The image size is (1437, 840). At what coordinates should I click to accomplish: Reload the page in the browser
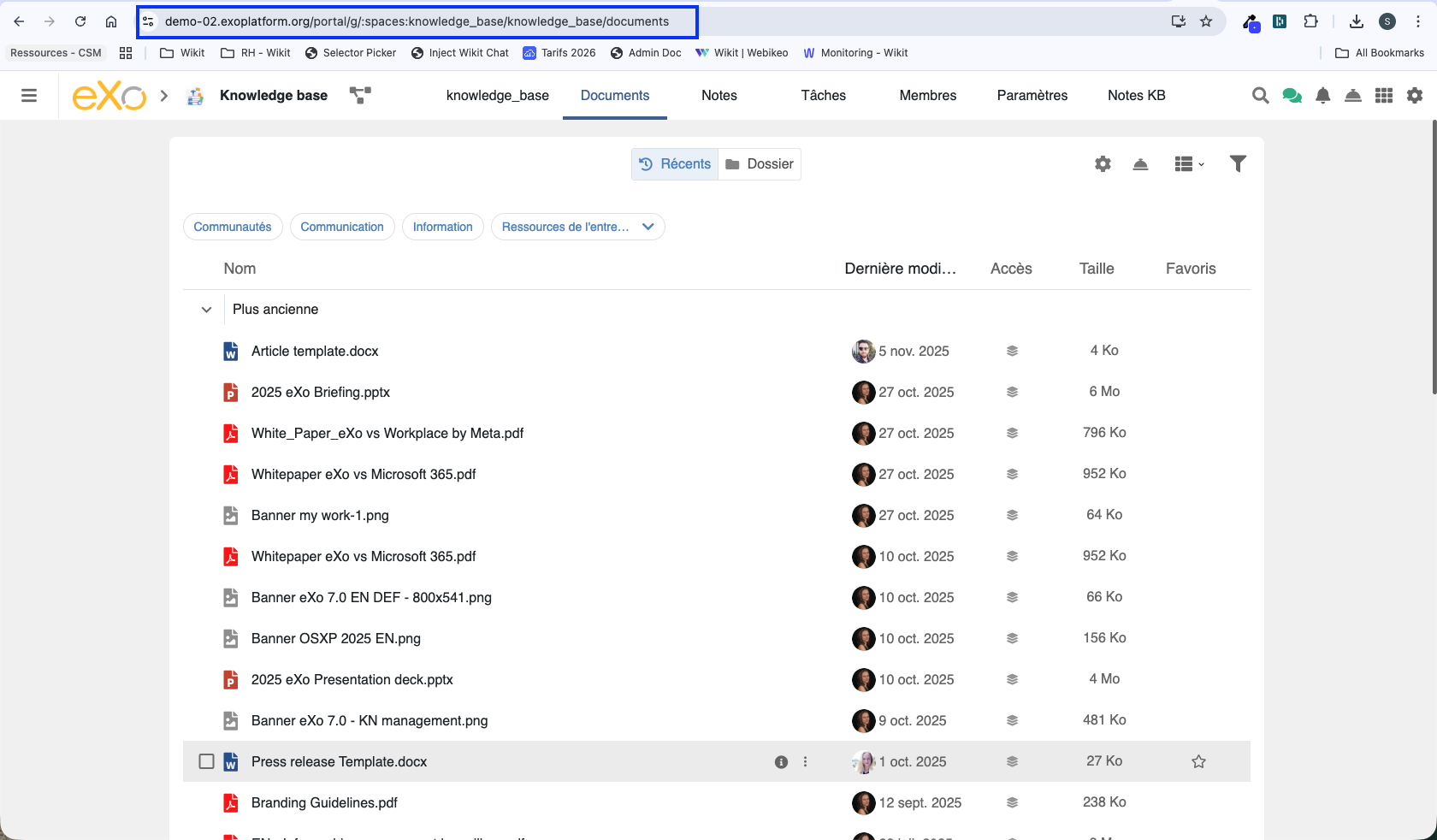point(80,21)
